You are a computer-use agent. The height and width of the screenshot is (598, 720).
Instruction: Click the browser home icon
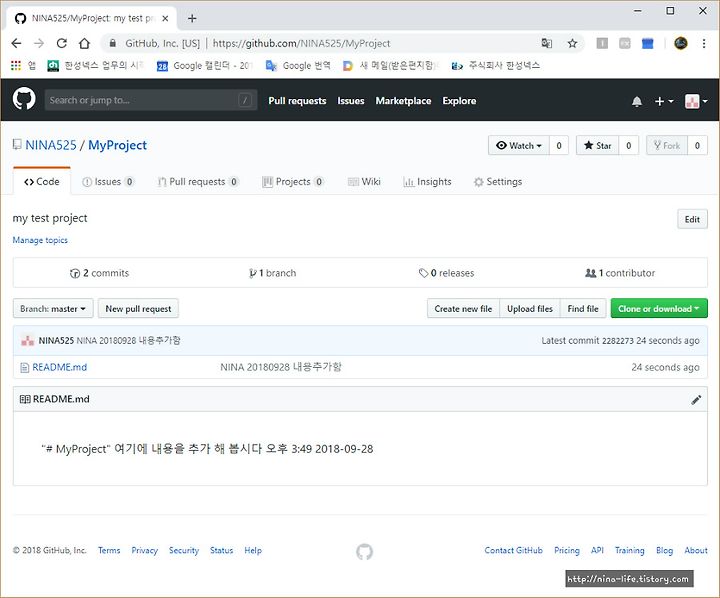pos(84,43)
